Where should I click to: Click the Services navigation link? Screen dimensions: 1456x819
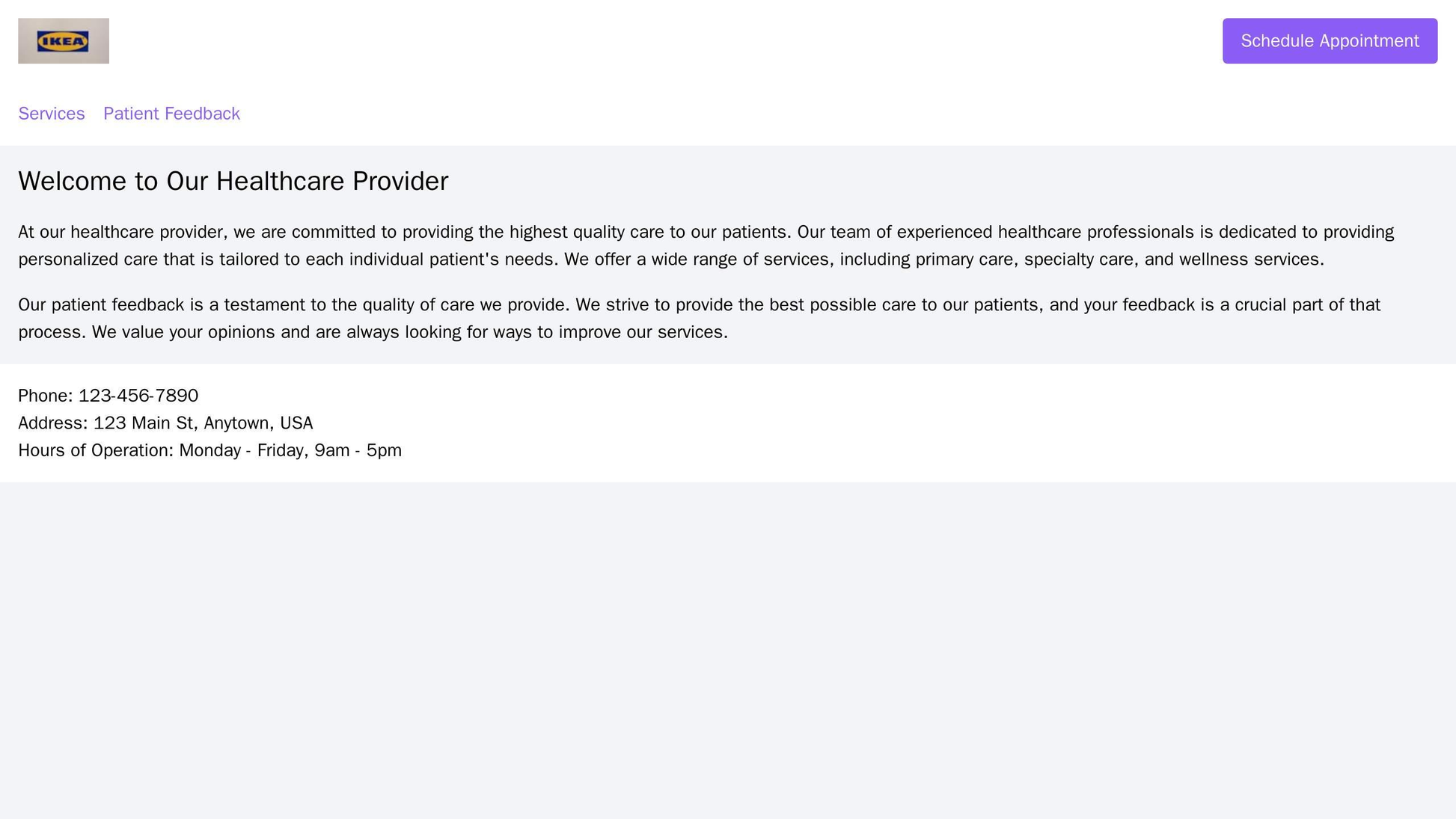(52, 113)
